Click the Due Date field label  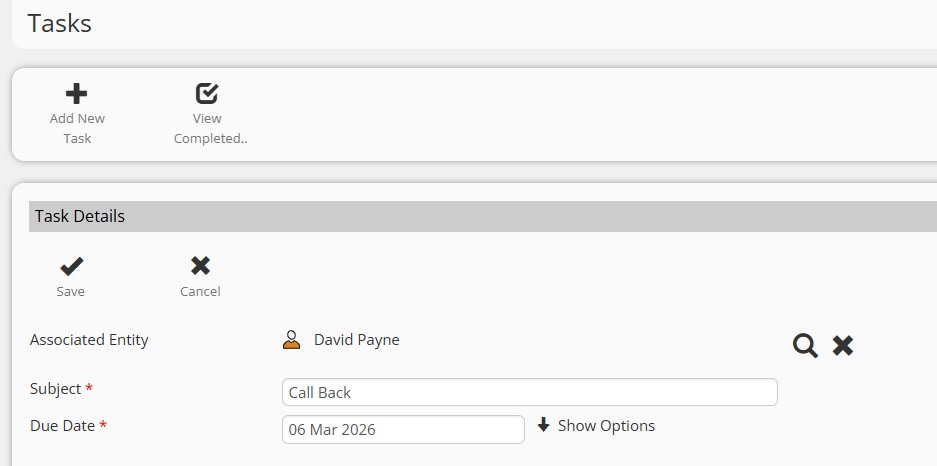coord(63,426)
